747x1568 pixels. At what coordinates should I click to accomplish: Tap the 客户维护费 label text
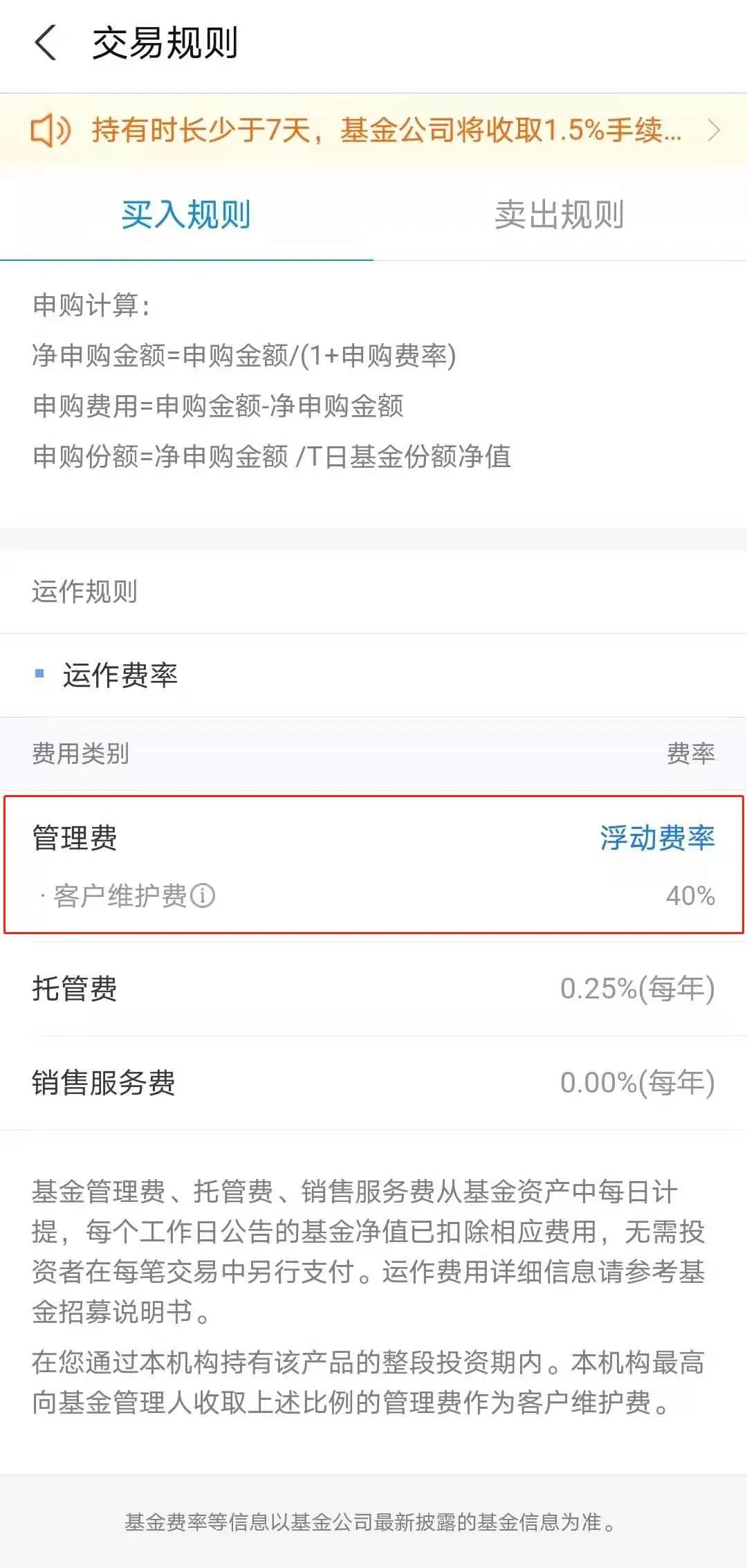(120, 895)
